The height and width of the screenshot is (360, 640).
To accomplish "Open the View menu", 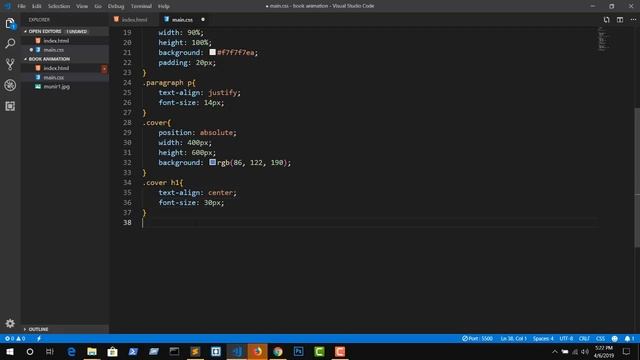I will (82, 6).
